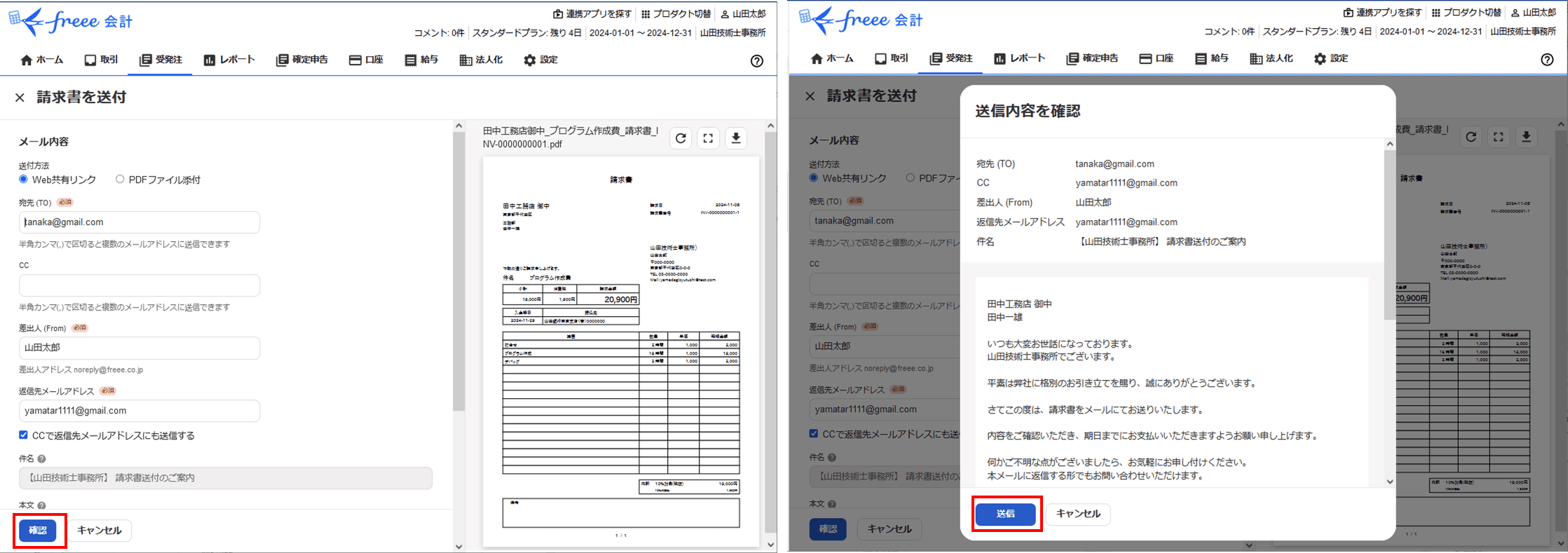Click the ホーム home icon in left window
Image resolution: width=1568 pixels, height=553 pixels.
pyautogui.click(x=27, y=60)
